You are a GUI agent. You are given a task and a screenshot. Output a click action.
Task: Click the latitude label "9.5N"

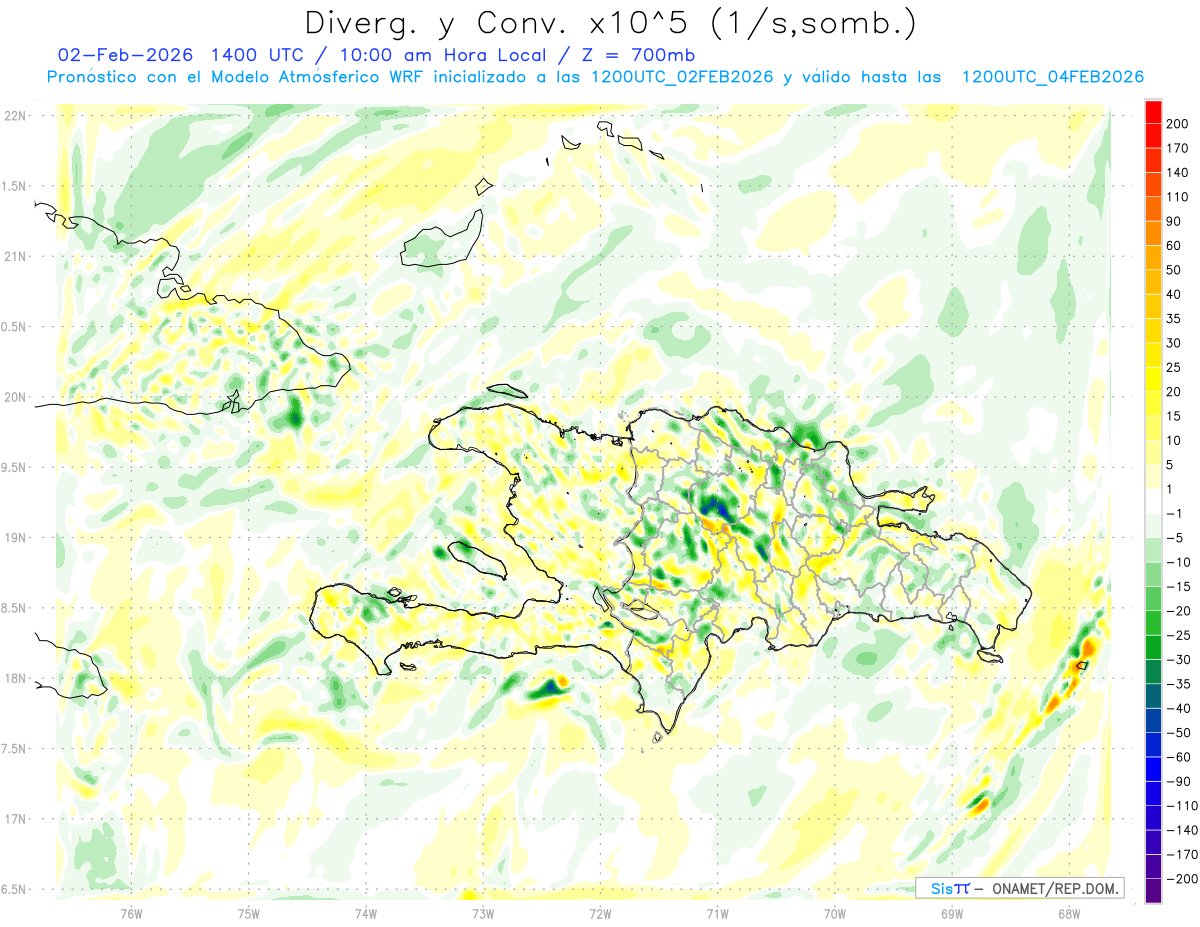tap(14, 467)
